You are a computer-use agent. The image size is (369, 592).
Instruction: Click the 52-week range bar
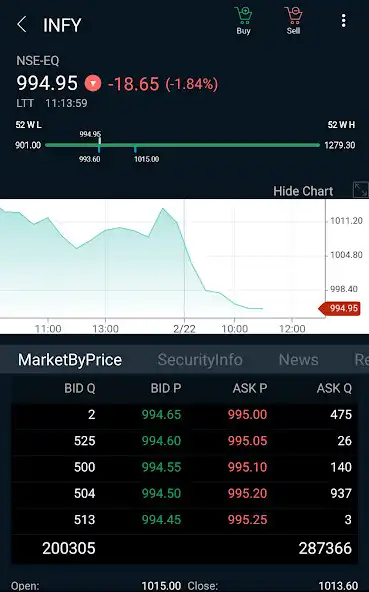pos(182,145)
